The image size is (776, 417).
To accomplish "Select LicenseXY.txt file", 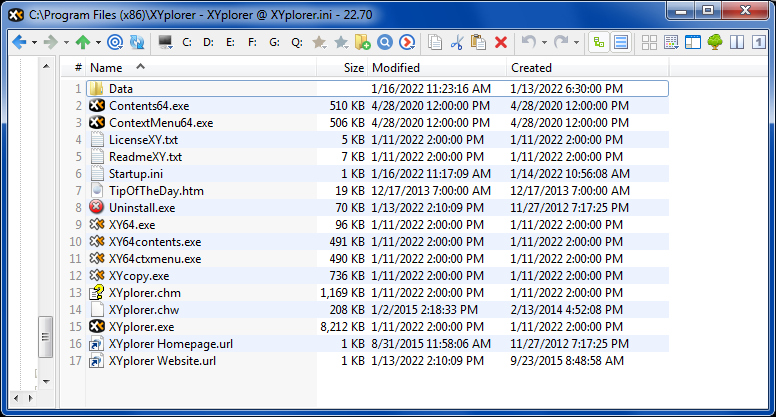I will click(x=143, y=140).
